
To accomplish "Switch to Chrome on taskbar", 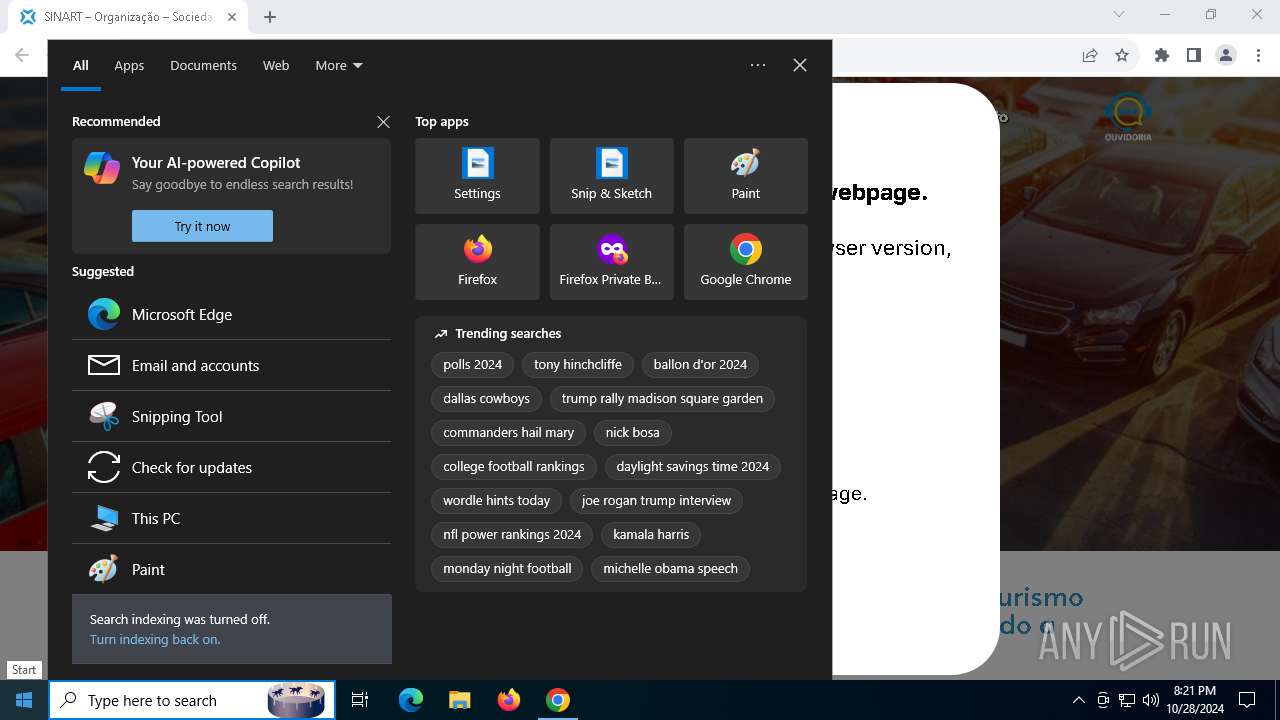I will click(x=557, y=700).
